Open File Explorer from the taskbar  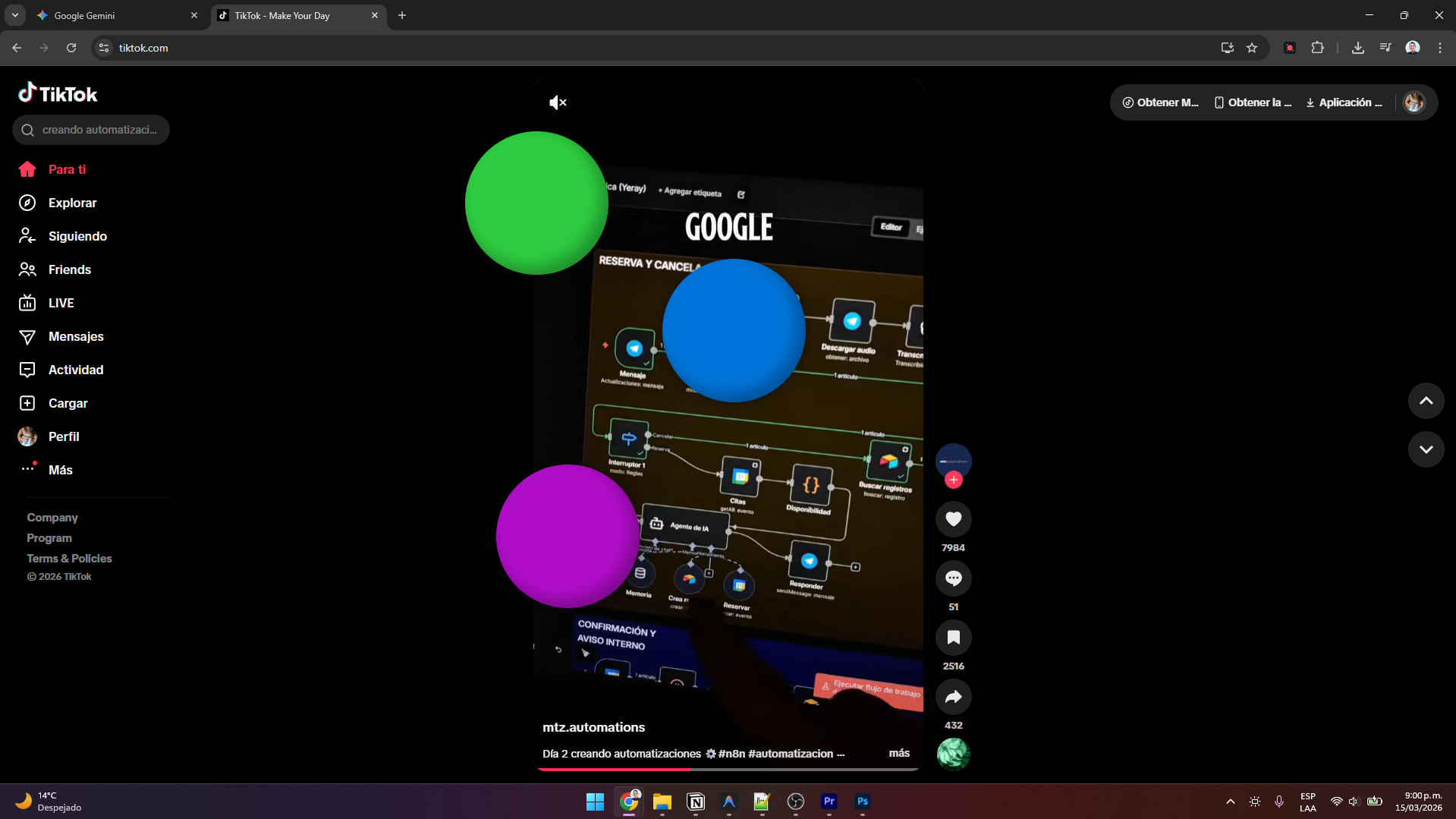[662, 802]
